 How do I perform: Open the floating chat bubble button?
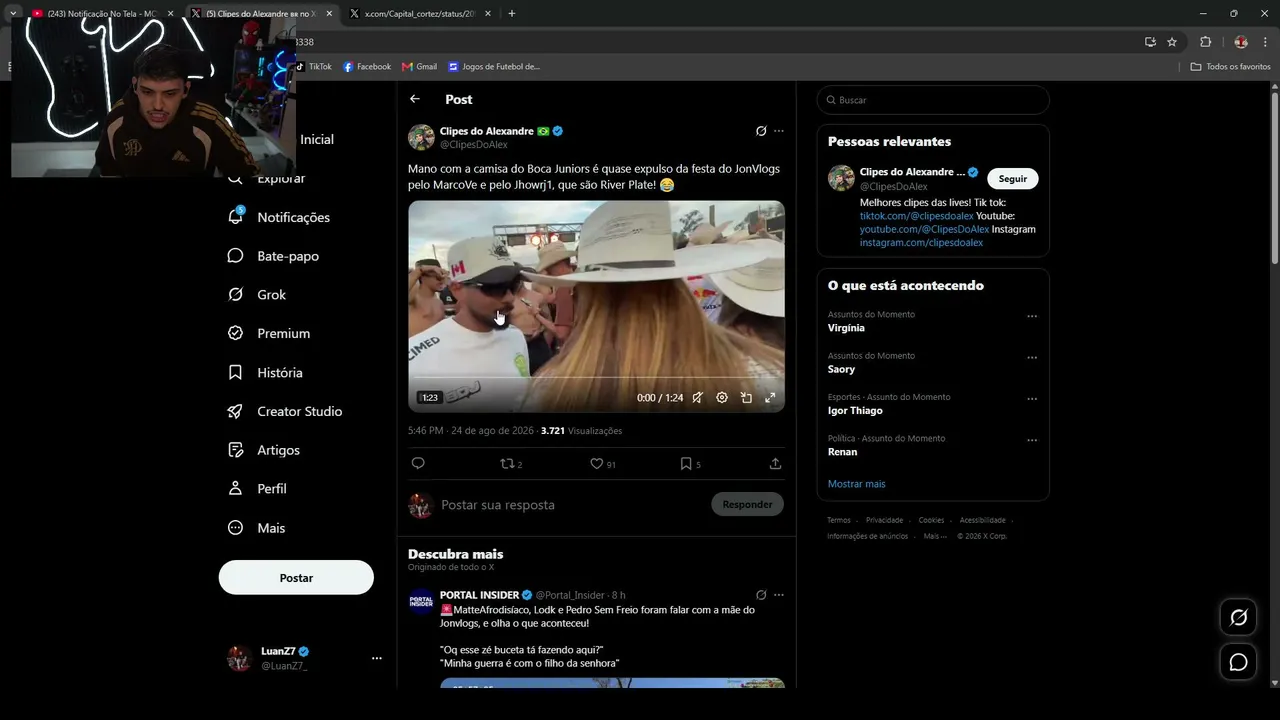(1238, 662)
